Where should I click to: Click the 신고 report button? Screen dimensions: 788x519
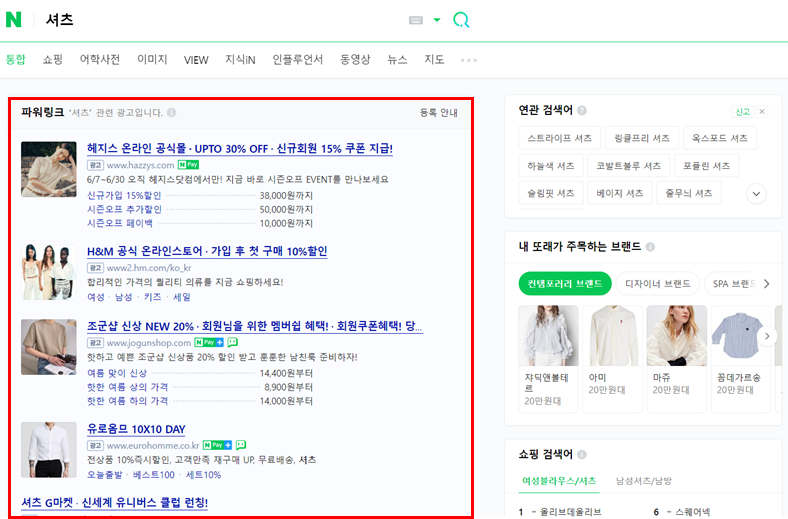[742, 112]
